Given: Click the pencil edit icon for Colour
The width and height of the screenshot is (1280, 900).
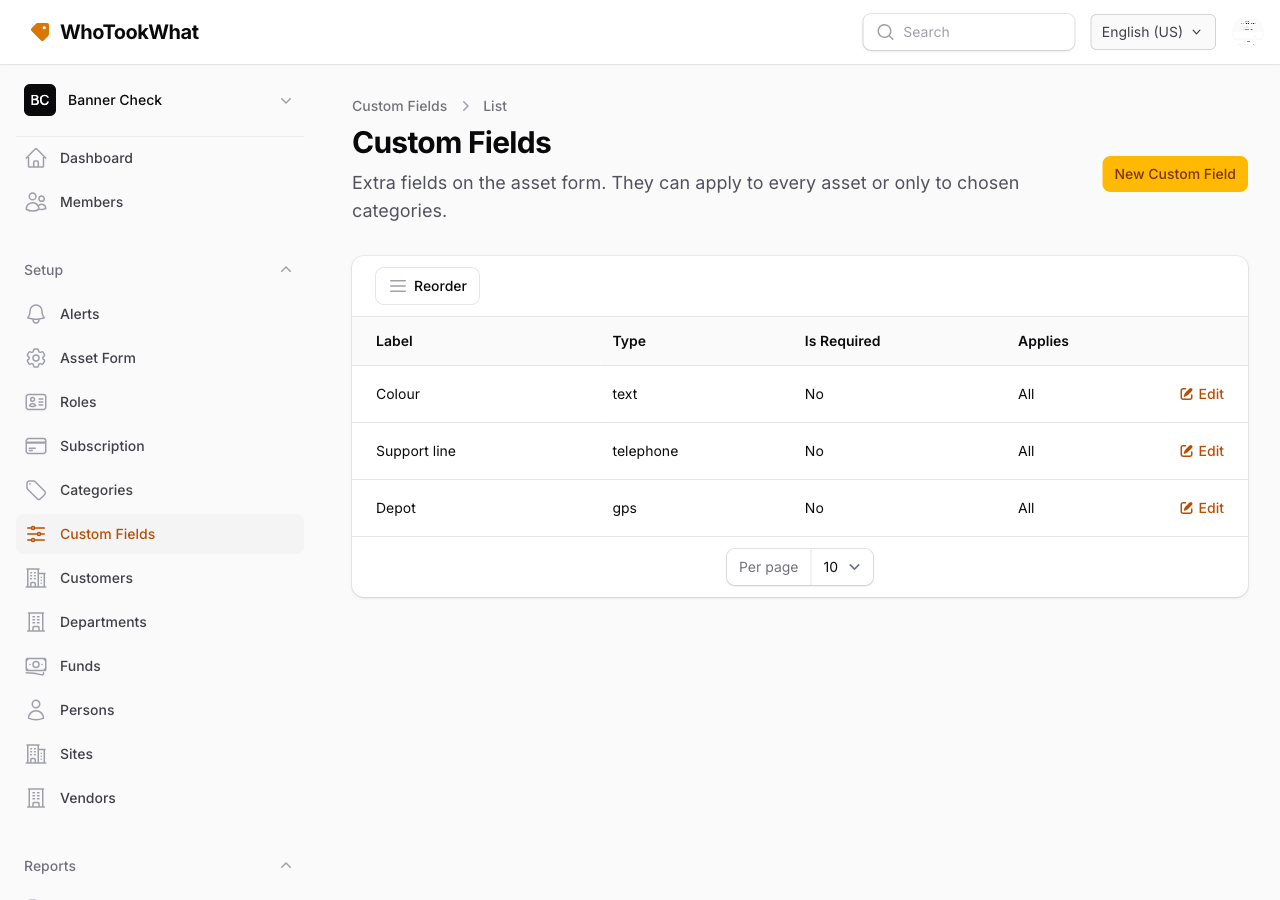Looking at the screenshot, I should pos(1187,394).
